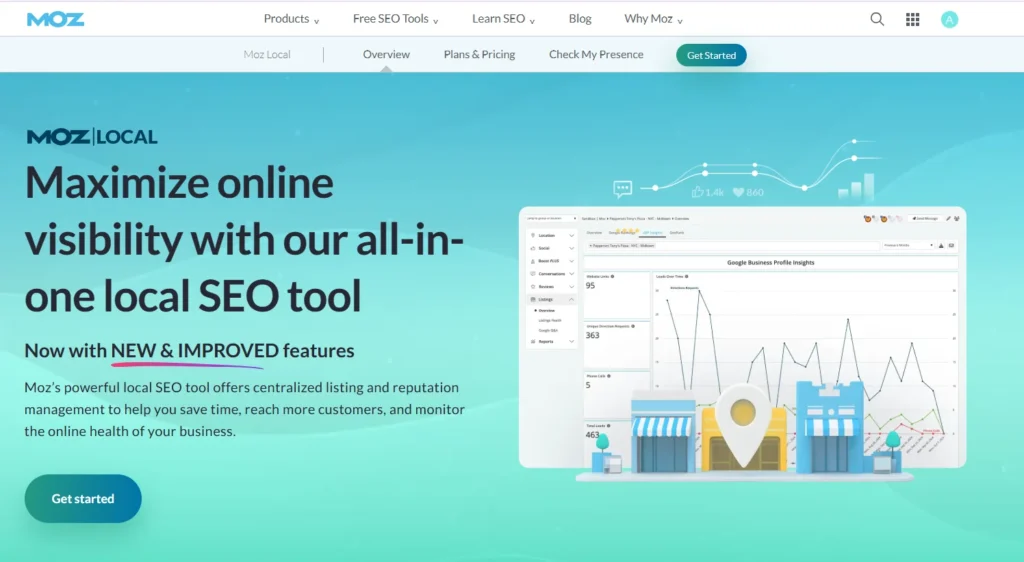The image size is (1024, 562).
Task: Expand the Free SEO Tools dropdown
Action: [x=396, y=19]
